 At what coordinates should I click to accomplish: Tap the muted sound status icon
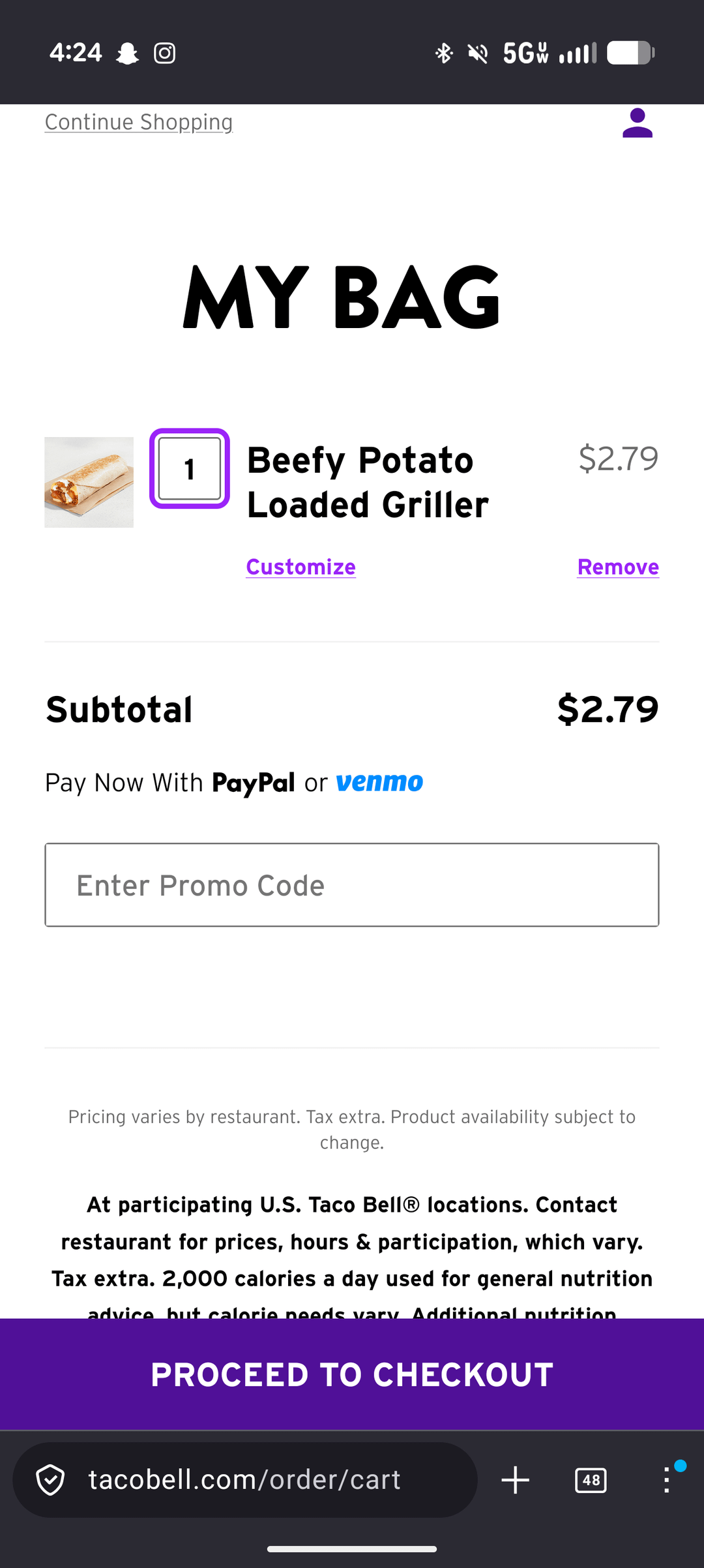(478, 53)
